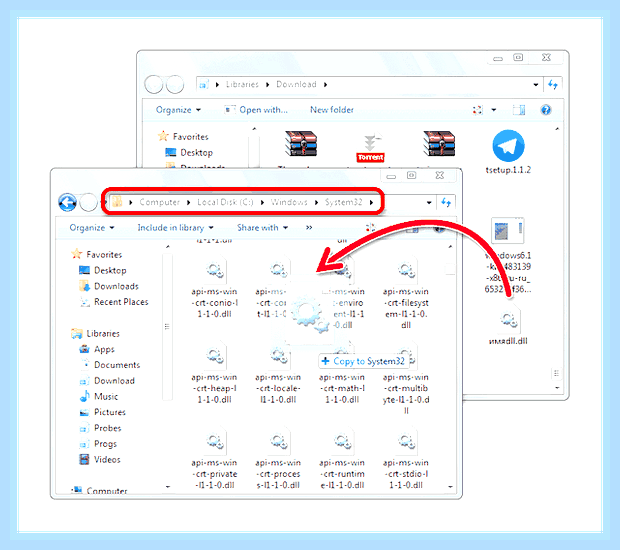620x550 pixels.
Task: Click Local Disk (C:) breadcrumb
Action: (x=225, y=202)
